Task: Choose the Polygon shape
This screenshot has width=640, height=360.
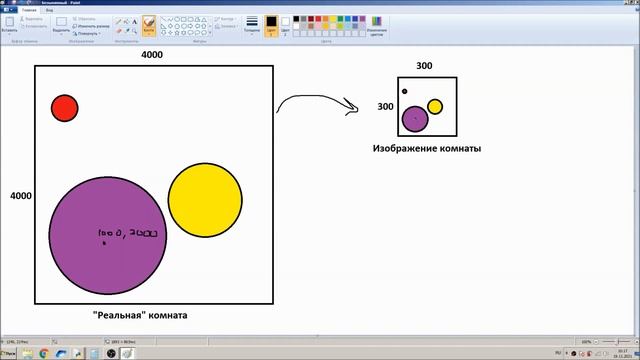Action: 197,19
